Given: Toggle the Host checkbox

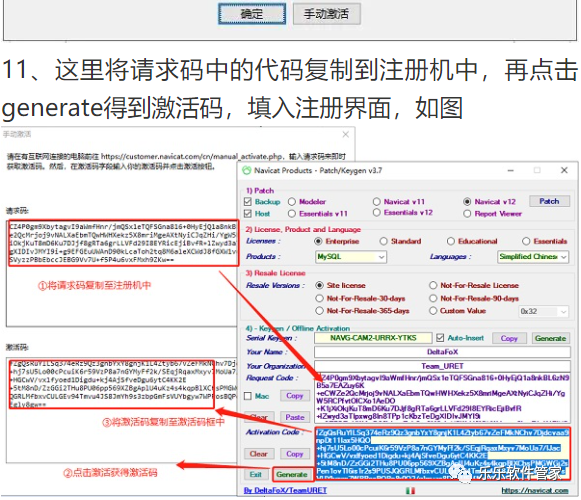Looking at the screenshot, I should coord(248,213).
